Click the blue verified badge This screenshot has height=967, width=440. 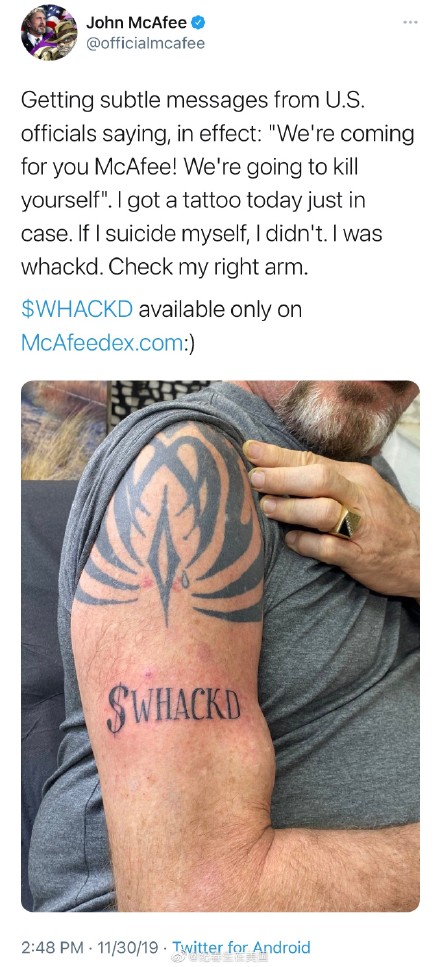click(x=197, y=23)
